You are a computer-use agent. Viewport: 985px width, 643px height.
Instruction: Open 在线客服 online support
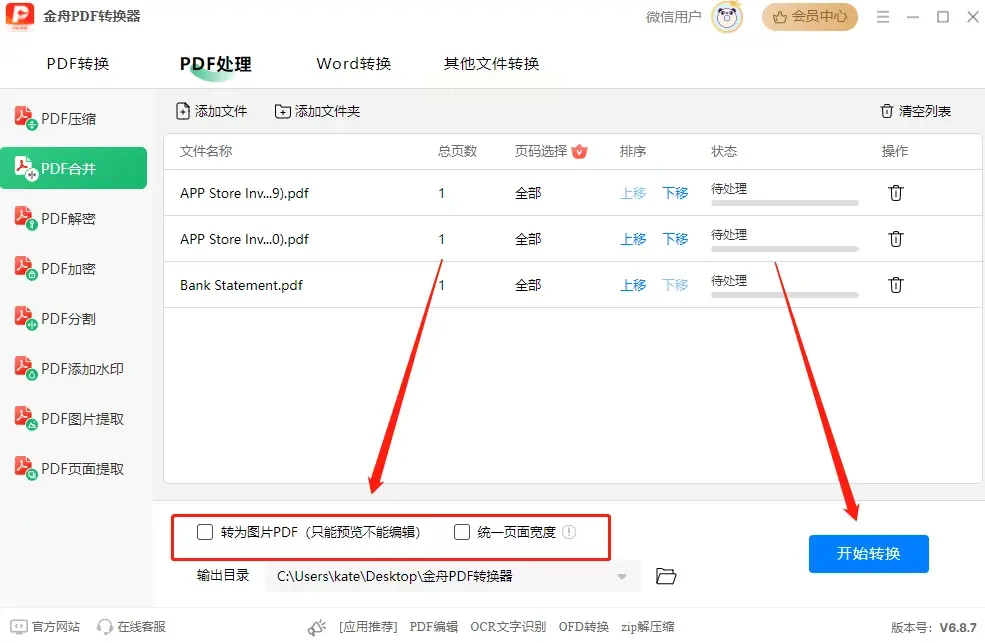(x=131, y=627)
